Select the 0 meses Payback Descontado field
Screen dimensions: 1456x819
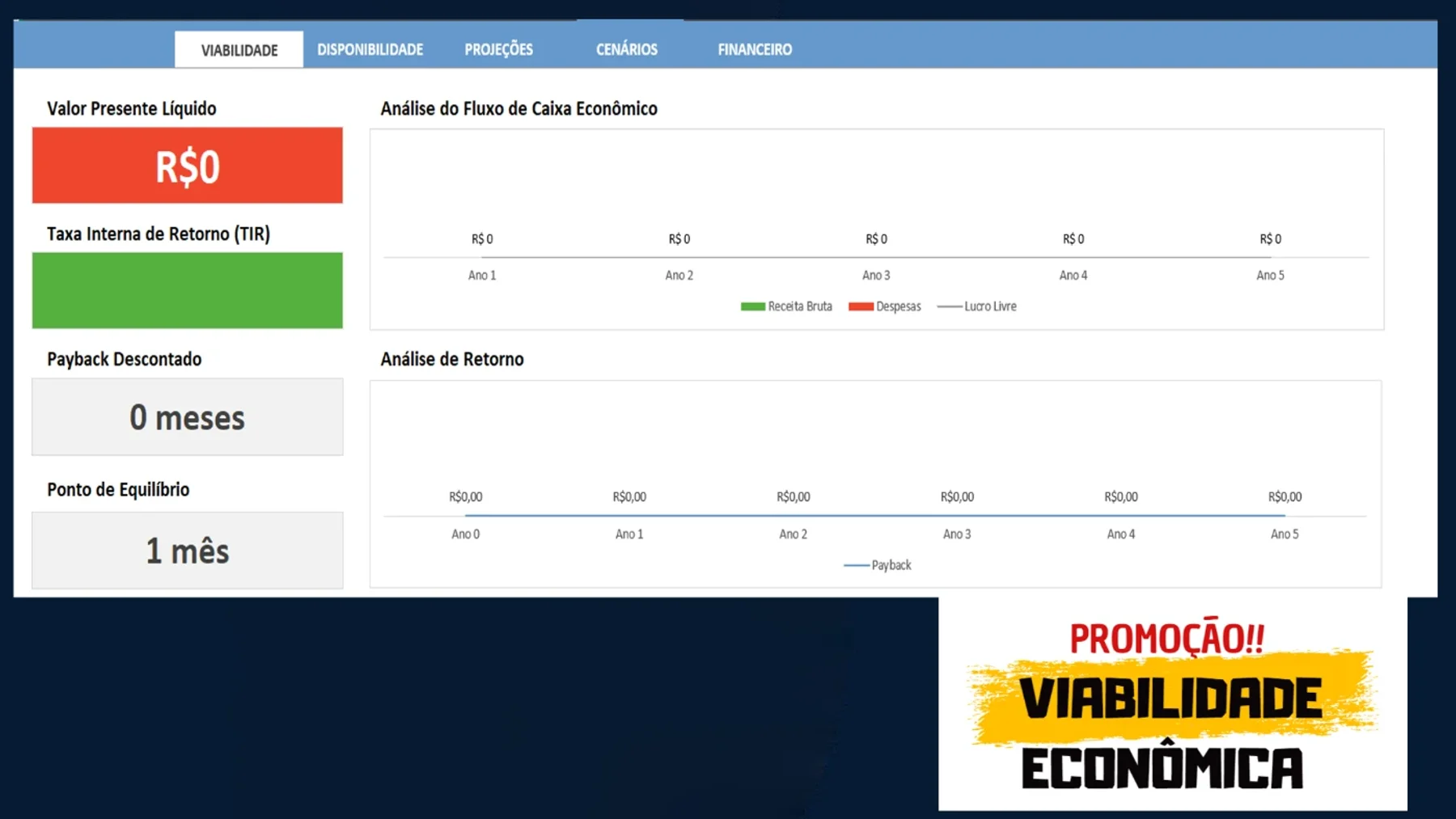188,417
